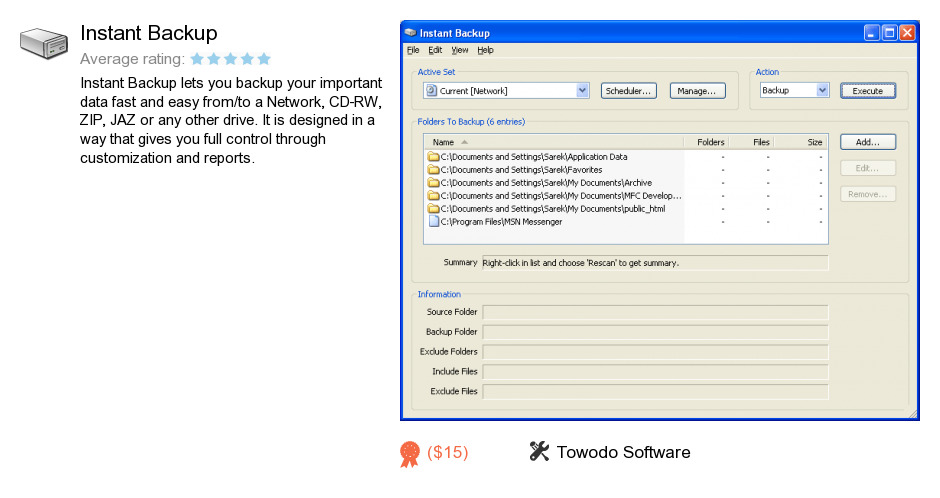Screen dimensions: 940x498
Task: Click the Execute button
Action: pyautogui.click(x=867, y=91)
